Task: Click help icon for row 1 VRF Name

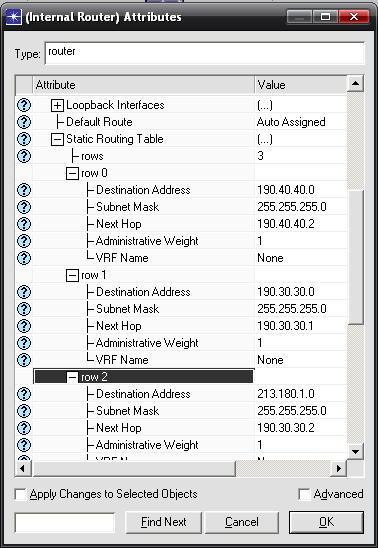Action: (x=24, y=360)
